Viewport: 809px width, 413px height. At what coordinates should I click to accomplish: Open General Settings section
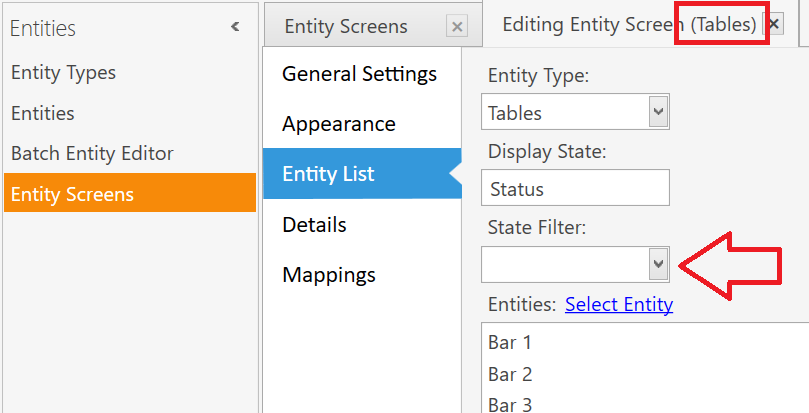tap(360, 74)
